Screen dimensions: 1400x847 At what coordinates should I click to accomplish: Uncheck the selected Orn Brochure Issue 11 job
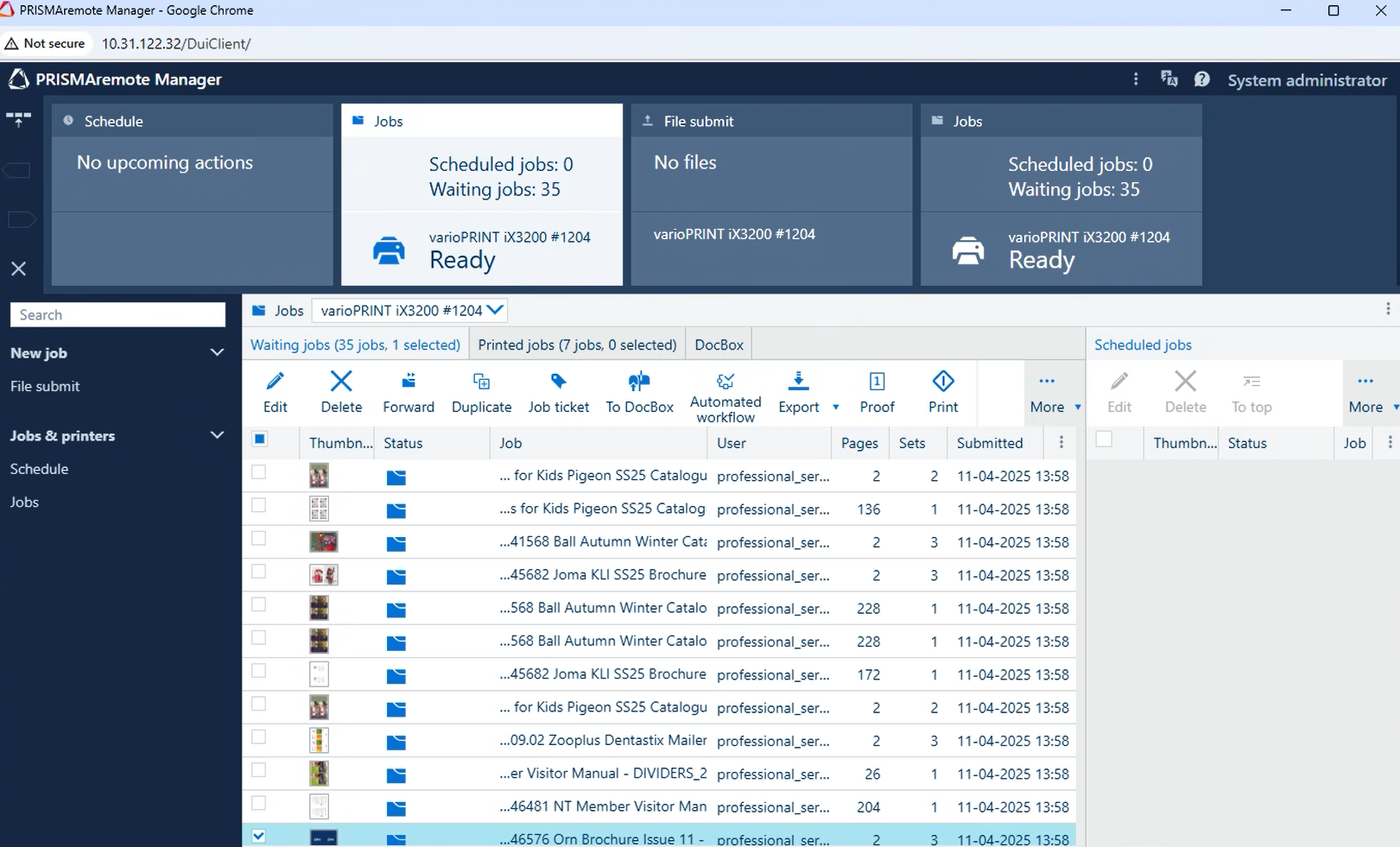(x=259, y=836)
